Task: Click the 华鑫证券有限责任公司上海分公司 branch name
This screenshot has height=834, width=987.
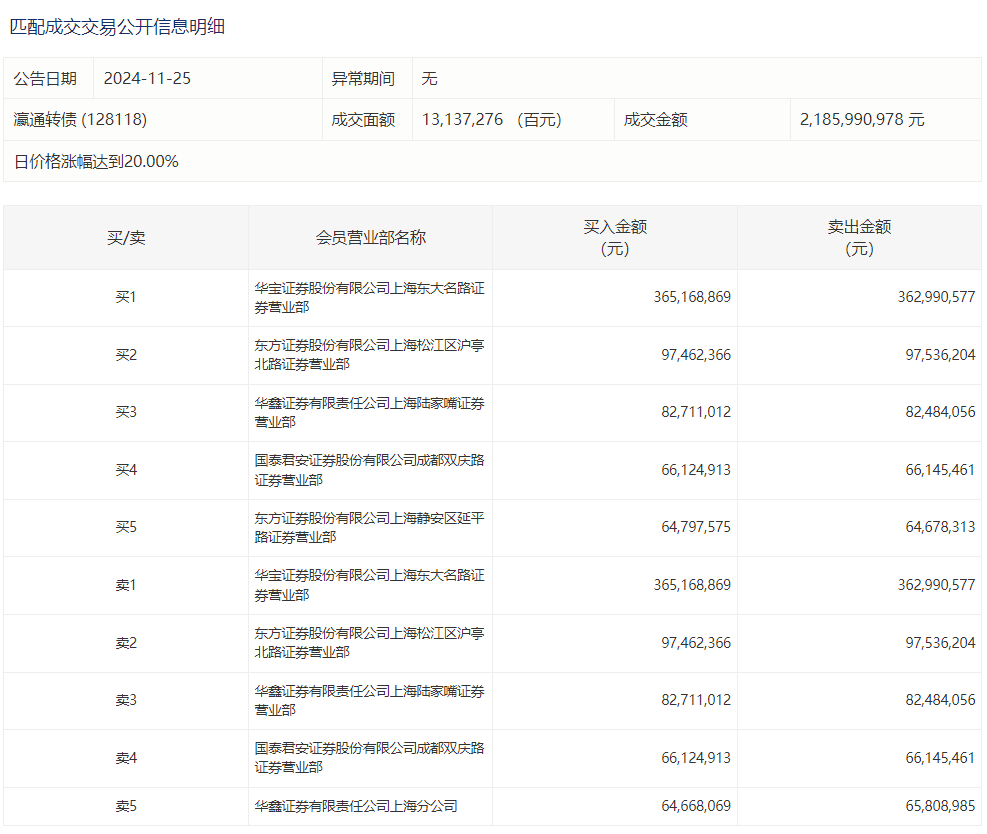Action: coord(355,806)
